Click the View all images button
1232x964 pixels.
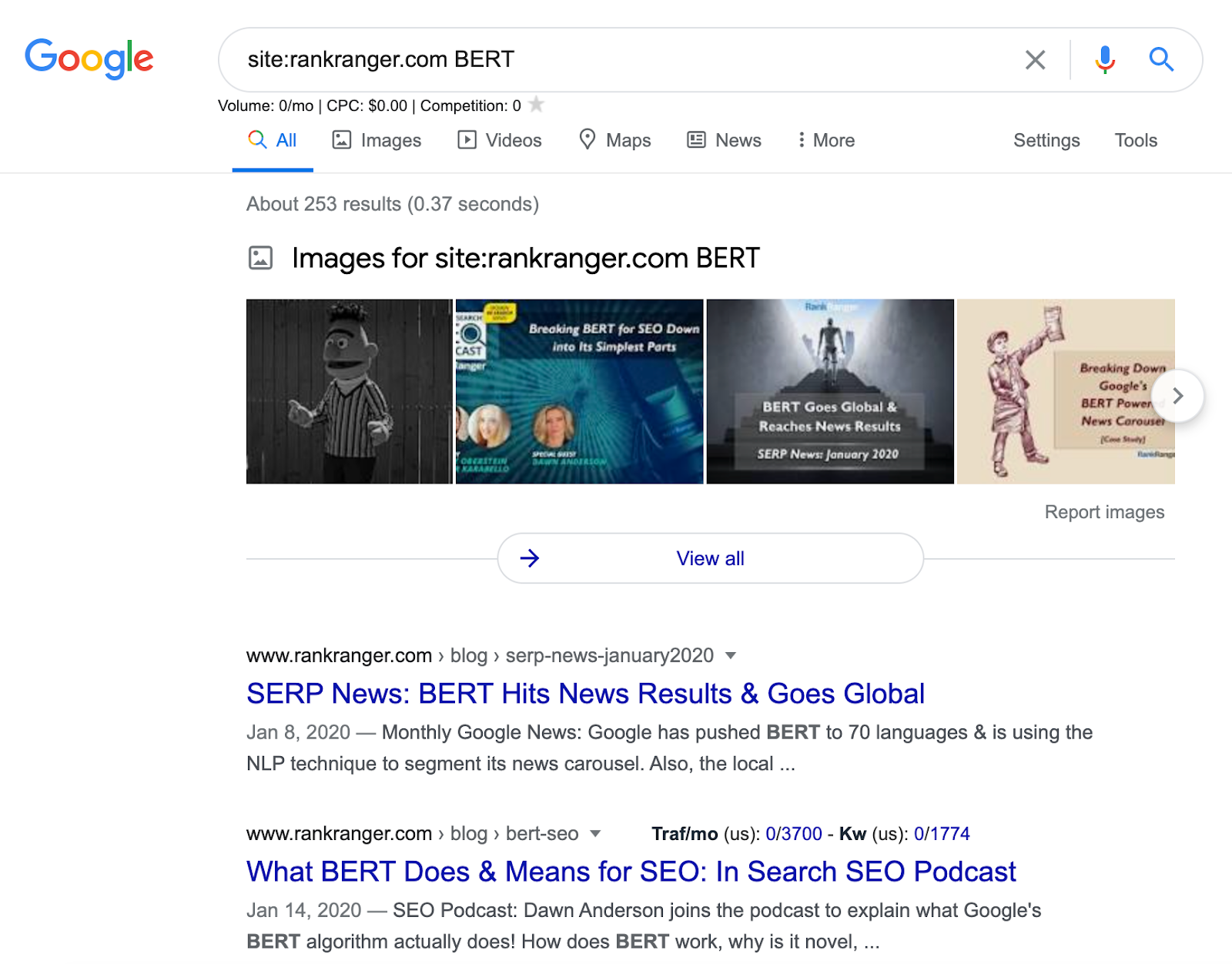tap(710, 558)
